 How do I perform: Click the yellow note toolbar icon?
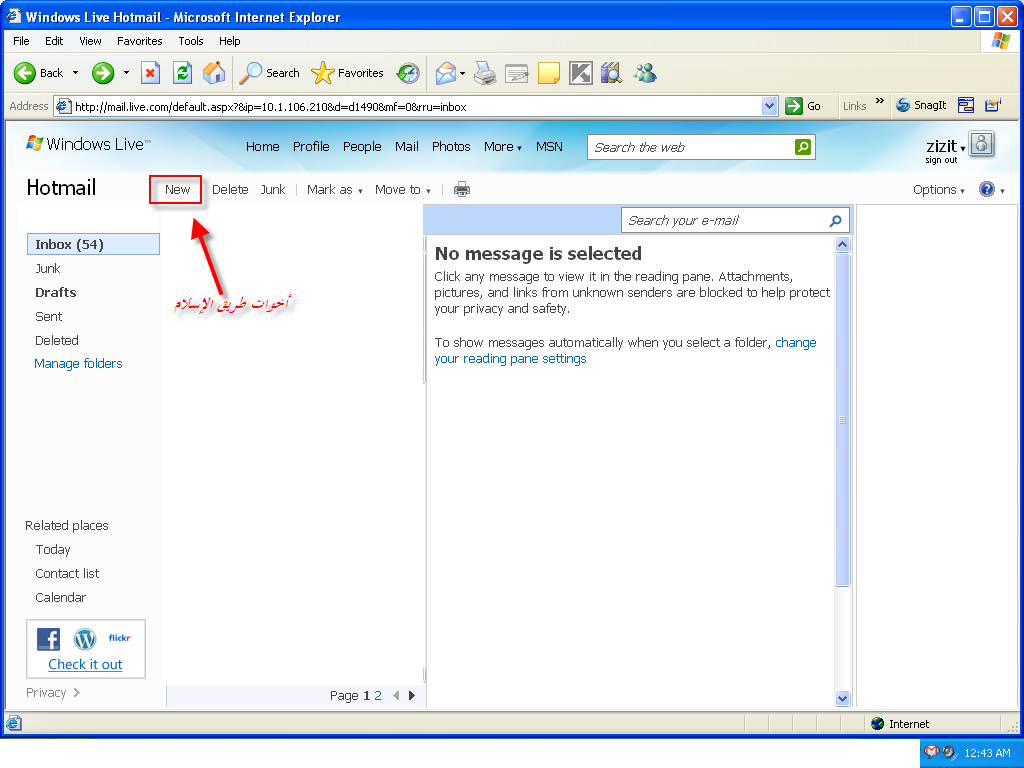pyautogui.click(x=549, y=72)
